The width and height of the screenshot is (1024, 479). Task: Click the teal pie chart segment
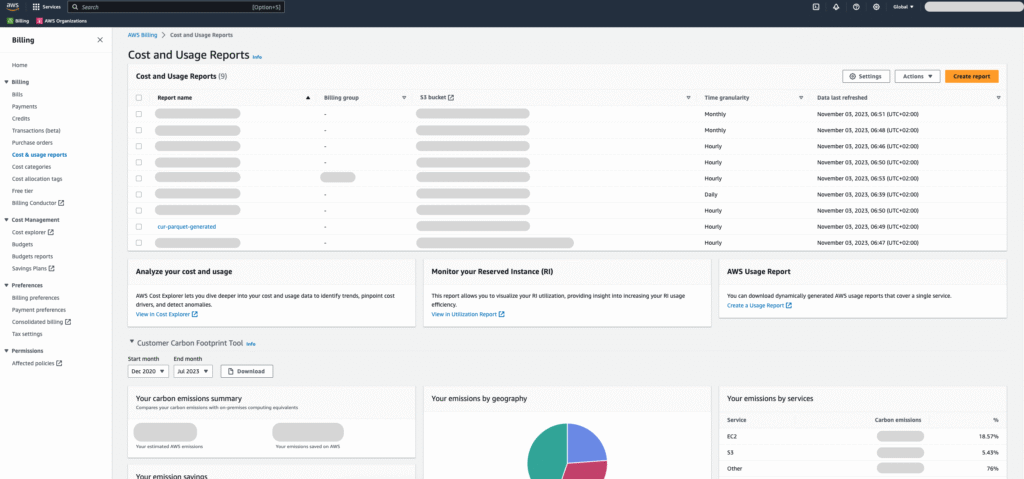point(545,454)
